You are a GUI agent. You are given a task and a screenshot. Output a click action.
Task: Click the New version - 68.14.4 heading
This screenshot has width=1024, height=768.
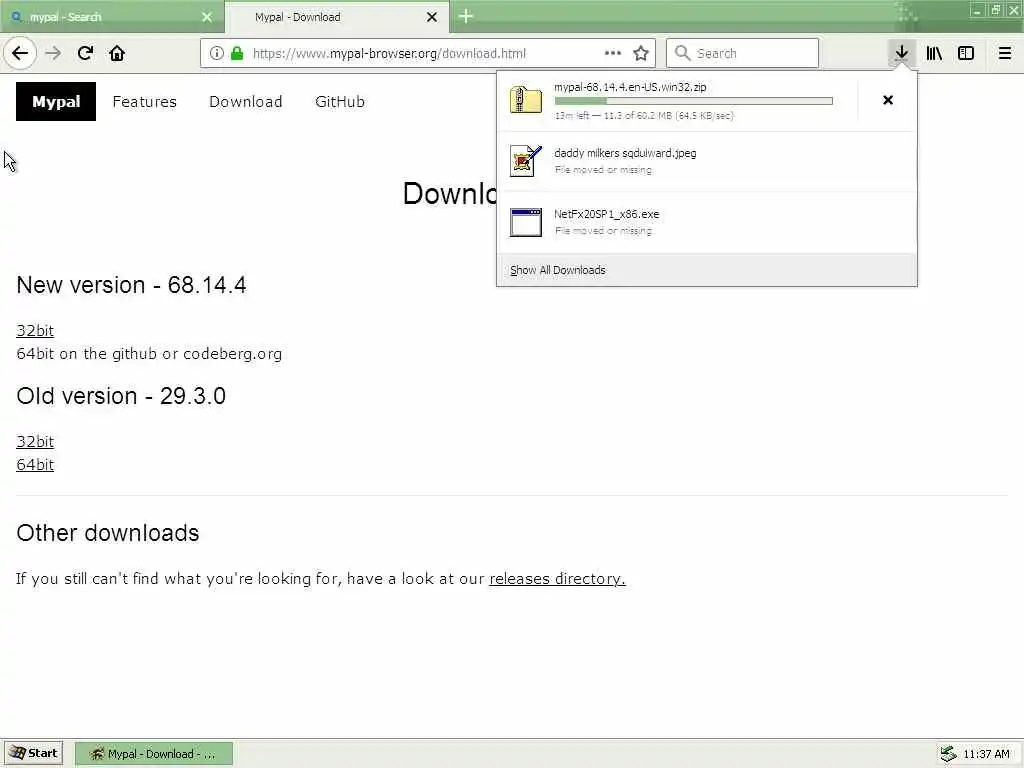coord(131,285)
